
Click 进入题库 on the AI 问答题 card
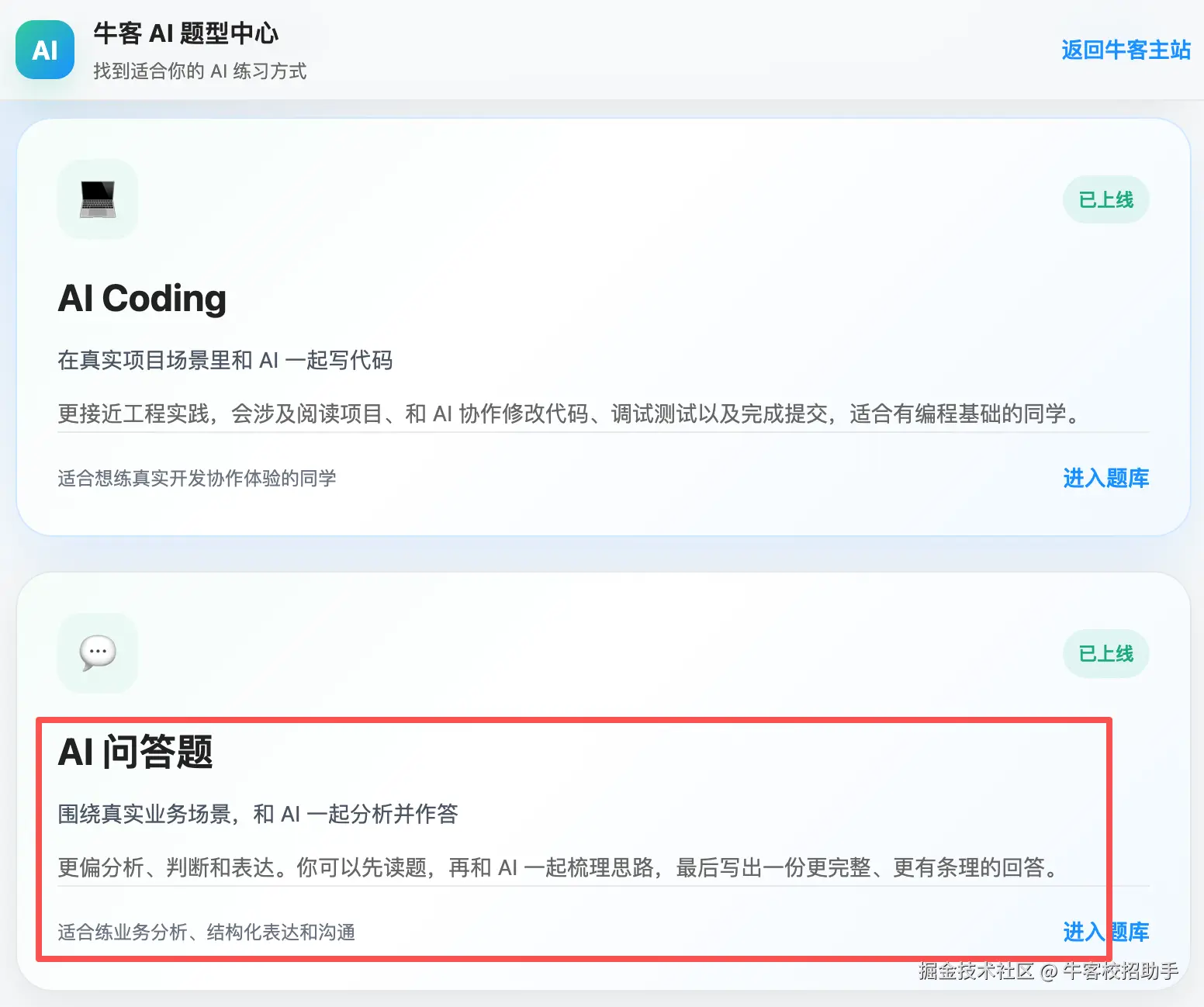tap(1105, 932)
